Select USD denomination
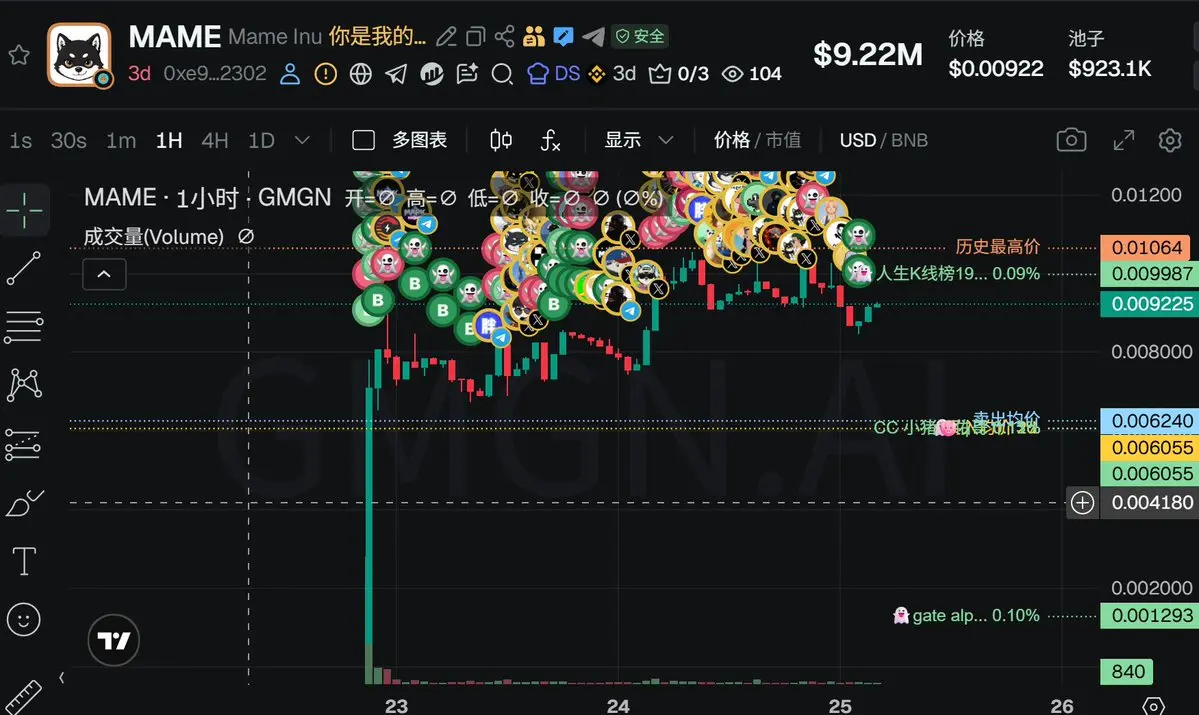The height and width of the screenshot is (715, 1199). (x=858, y=141)
